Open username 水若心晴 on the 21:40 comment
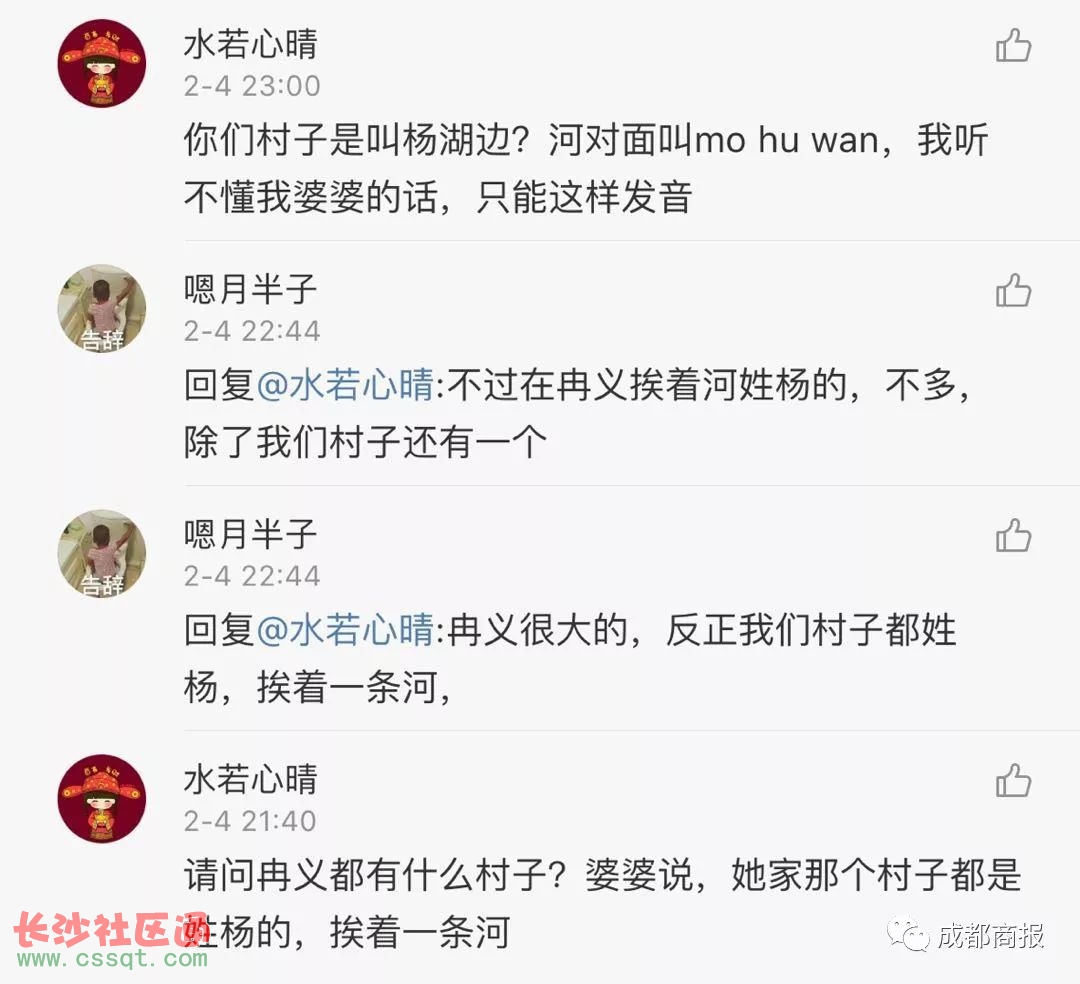The height and width of the screenshot is (984, 1080). coord(250,779)
